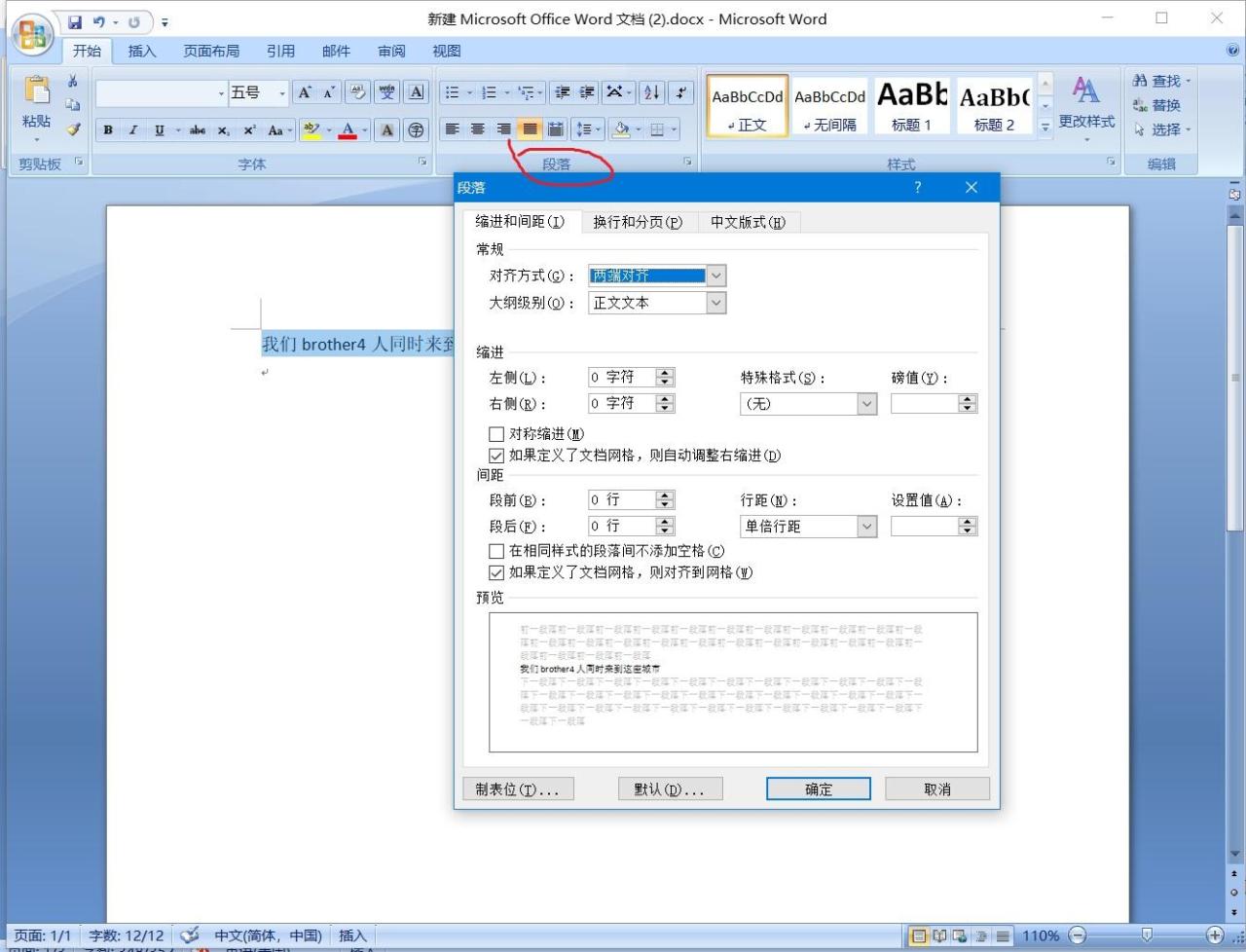
Task: Align text left in ribbon
Action: pos(452,128)
